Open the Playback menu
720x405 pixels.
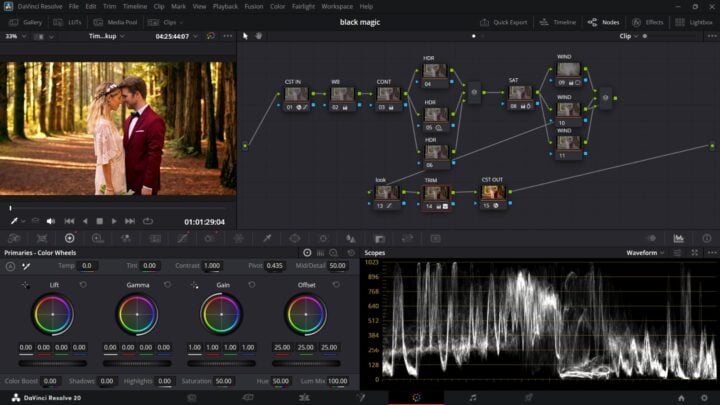225,6
